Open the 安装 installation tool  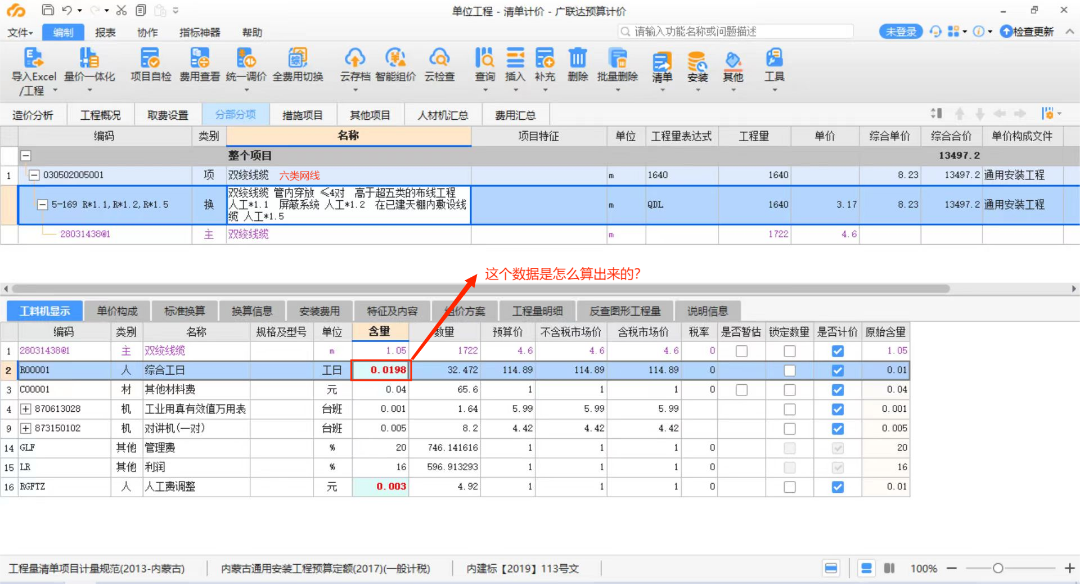pos(697,67)
